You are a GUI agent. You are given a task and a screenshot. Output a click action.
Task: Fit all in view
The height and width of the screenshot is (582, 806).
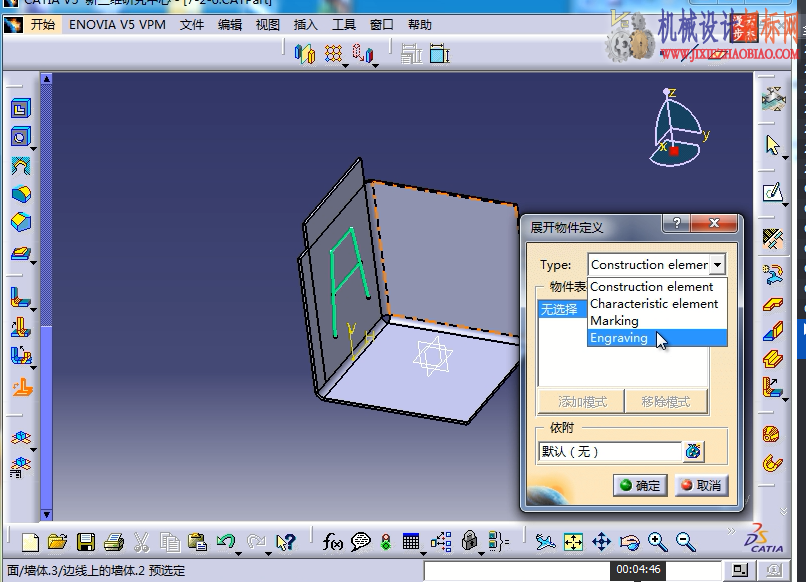coord(573,541)
